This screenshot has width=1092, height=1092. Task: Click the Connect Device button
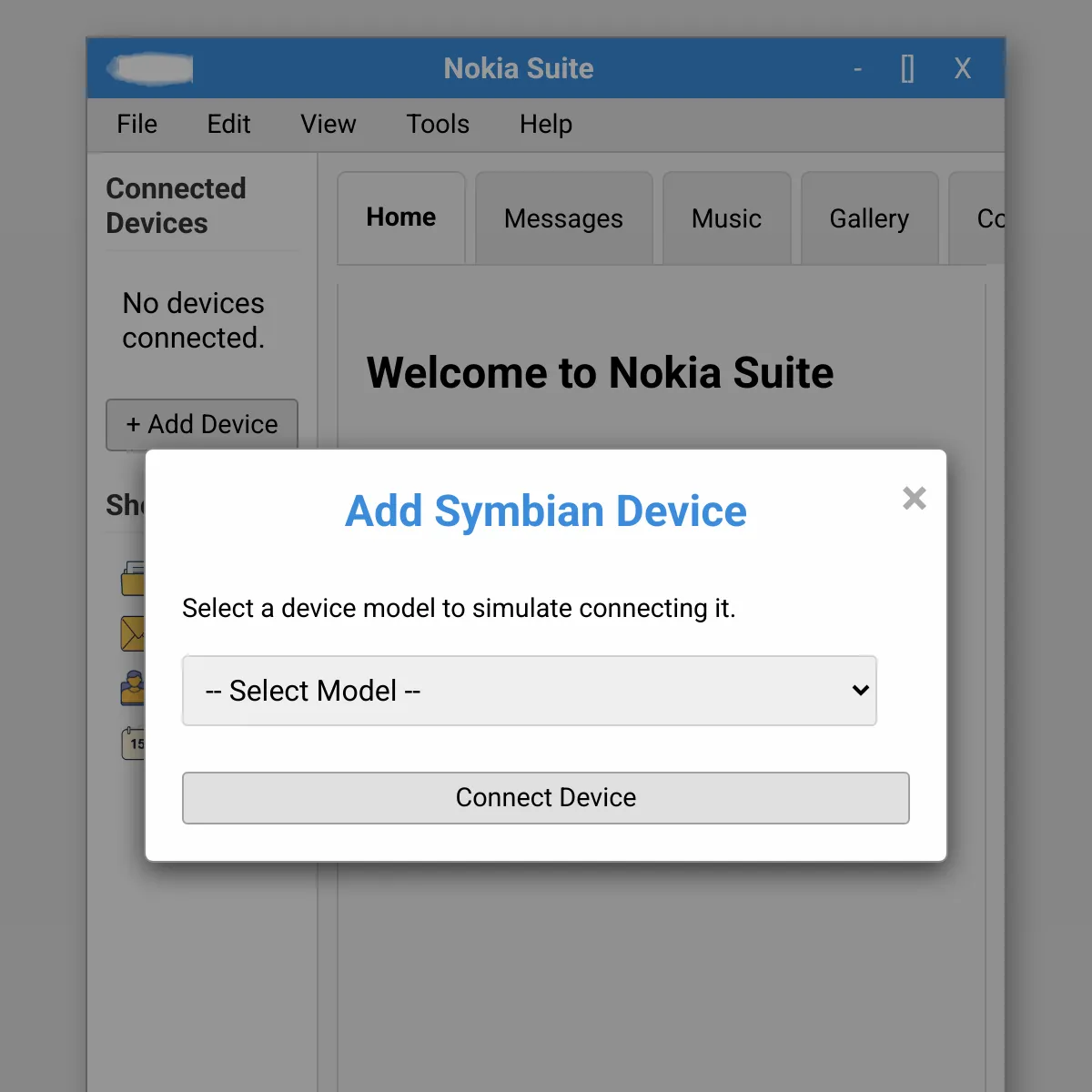tap(546, 798)
